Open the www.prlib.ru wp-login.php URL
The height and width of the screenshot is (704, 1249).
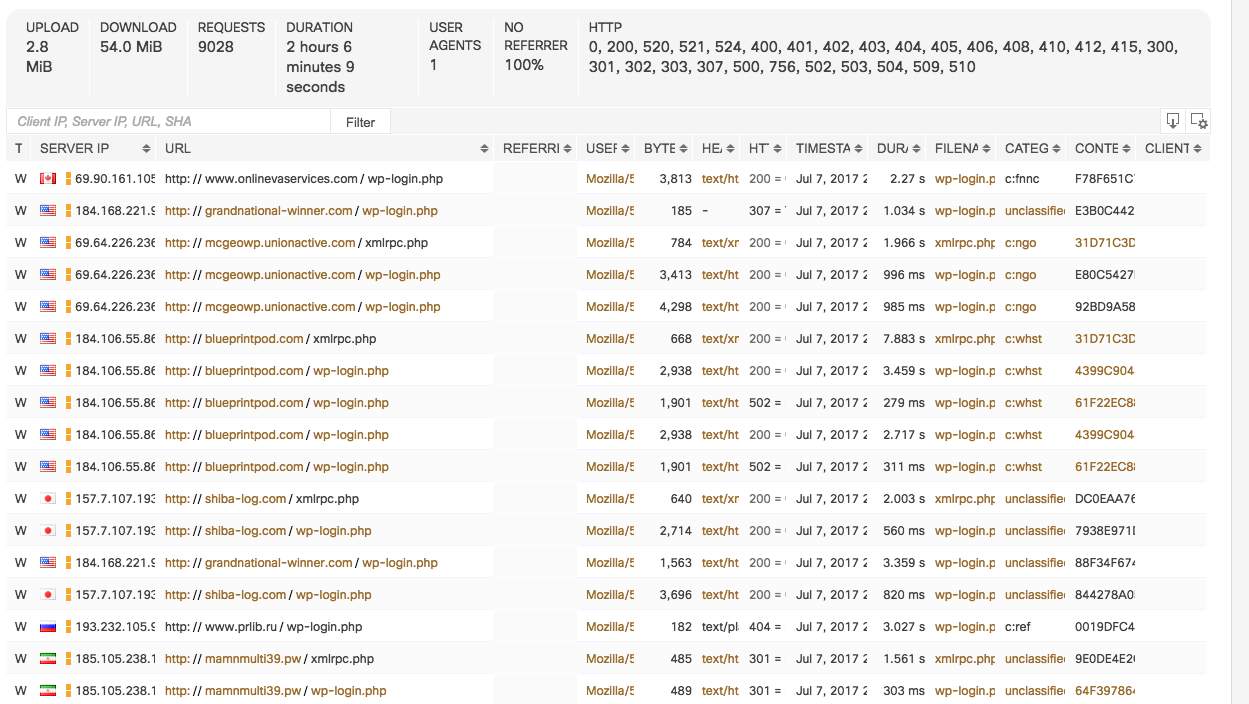(263, 627)
